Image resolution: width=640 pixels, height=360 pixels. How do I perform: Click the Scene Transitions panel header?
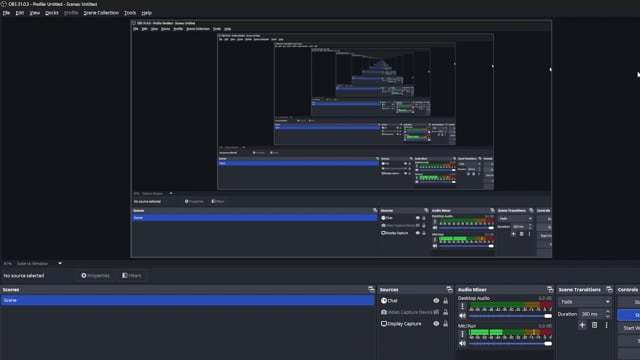(x=585, y=289)
